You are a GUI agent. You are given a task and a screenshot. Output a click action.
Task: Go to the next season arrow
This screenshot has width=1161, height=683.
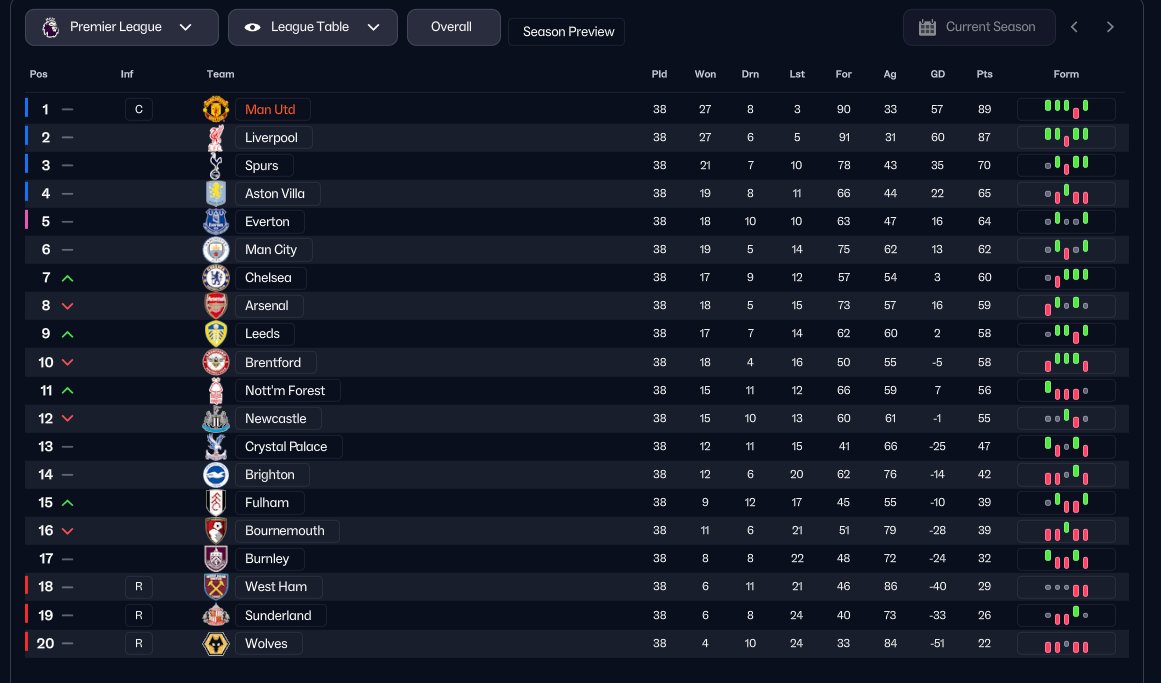point(1110,27)
